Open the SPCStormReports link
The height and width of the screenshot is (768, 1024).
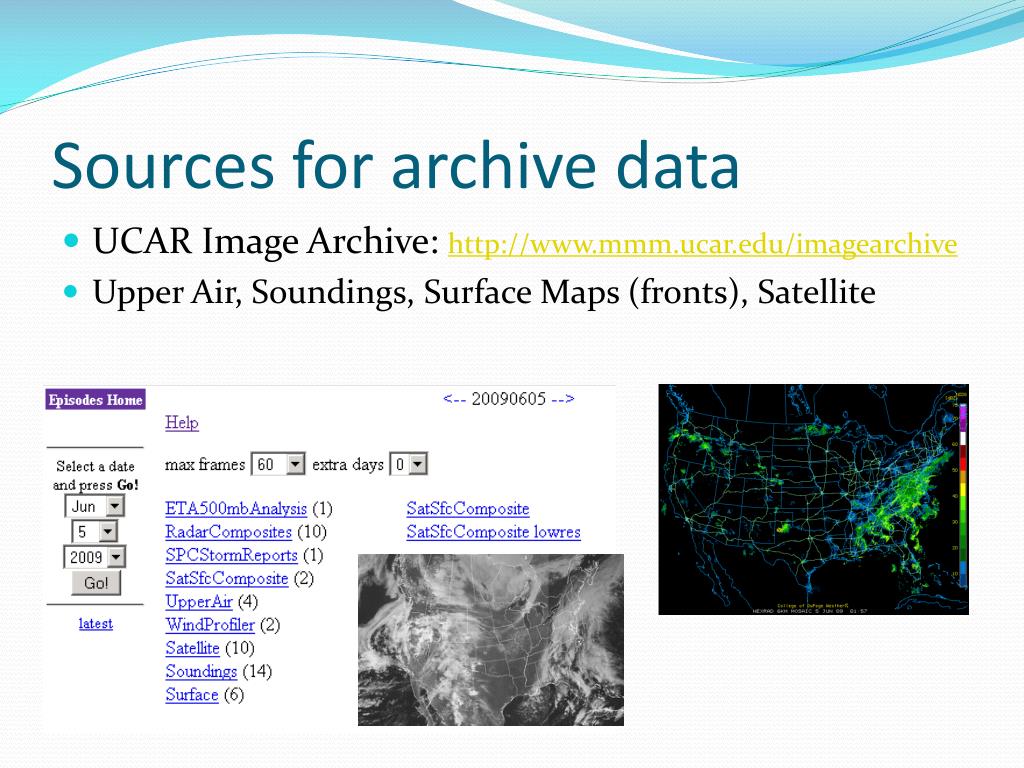[x=231, y=556]
